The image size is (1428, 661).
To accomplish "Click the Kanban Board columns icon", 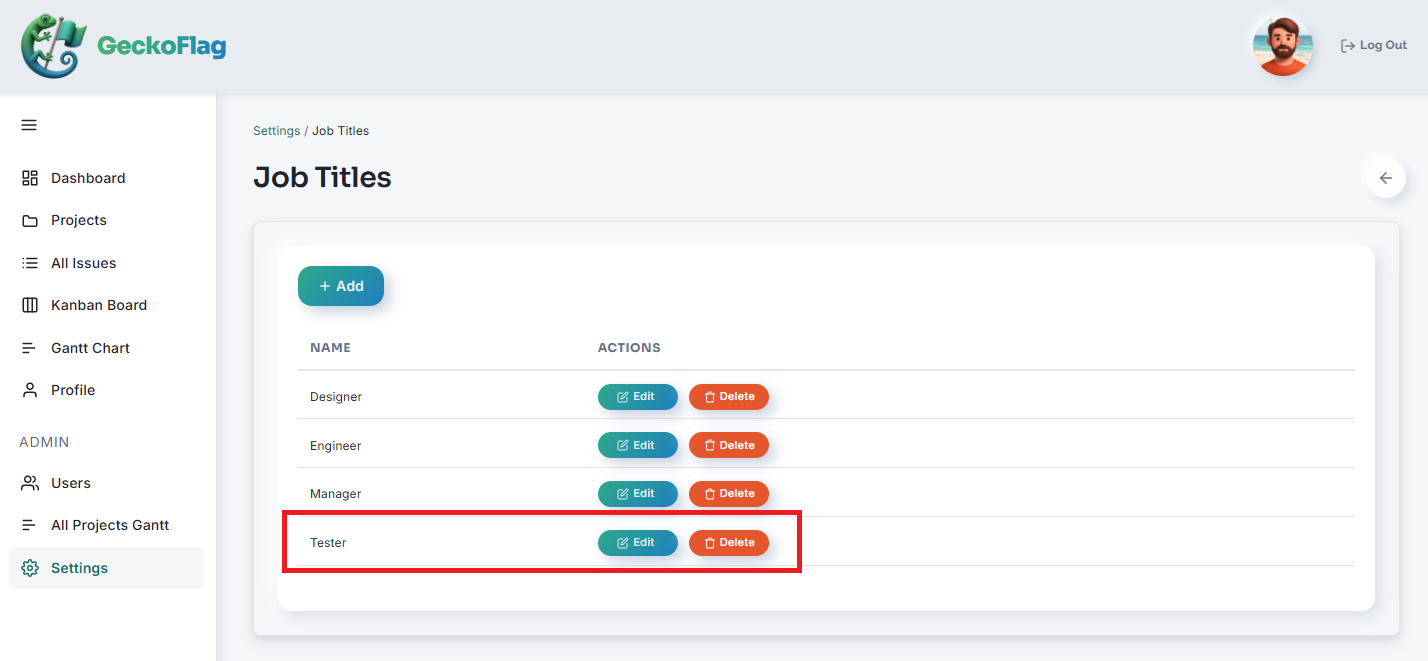I will 30,305.
